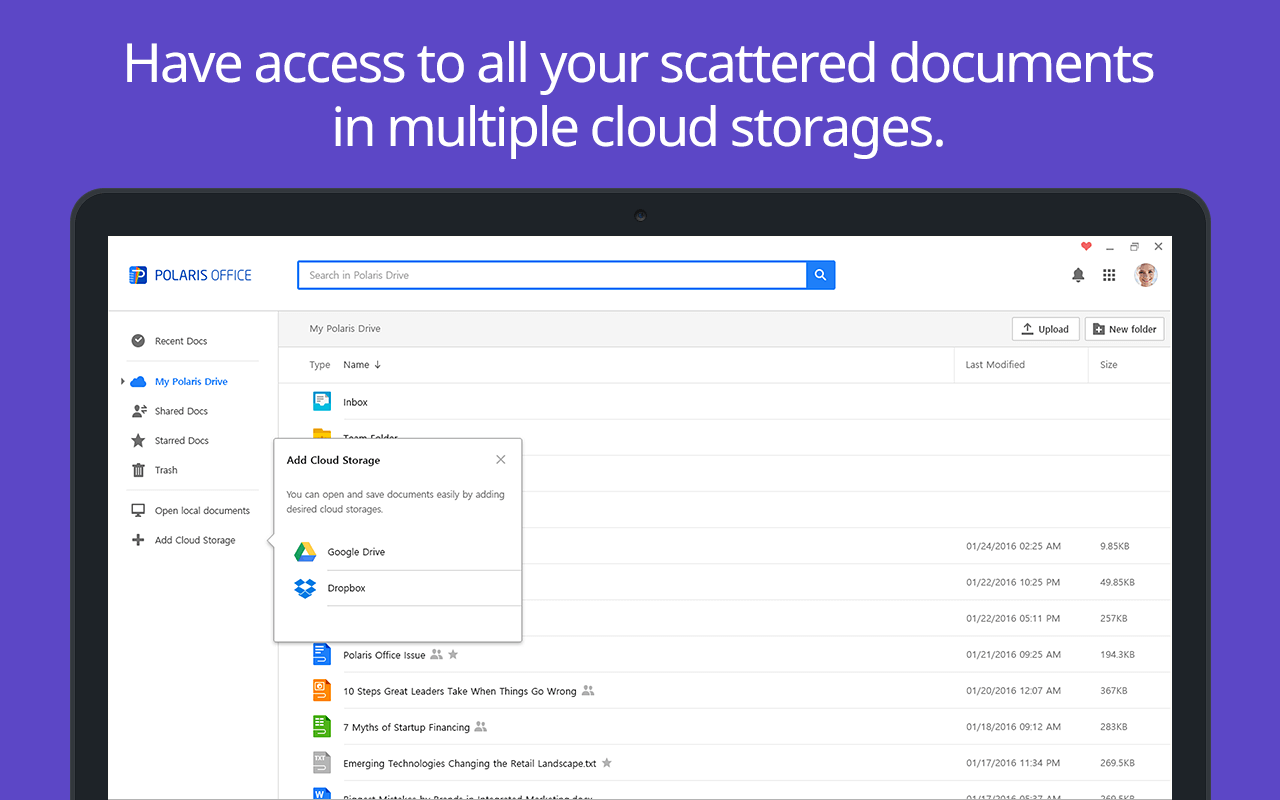Open Shared Docs in sidebar

181,411
